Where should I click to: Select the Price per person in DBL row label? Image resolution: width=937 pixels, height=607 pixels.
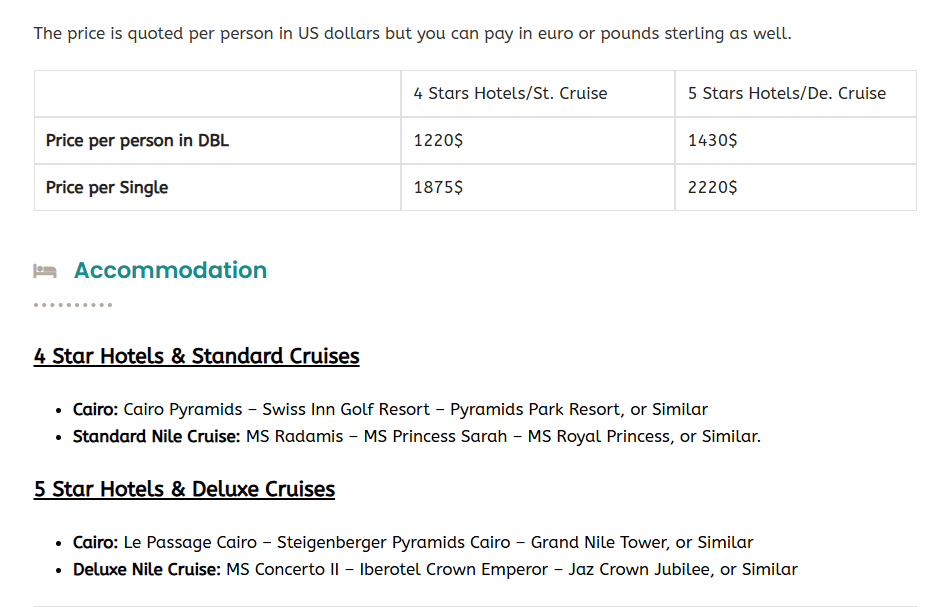click(137, 141)
